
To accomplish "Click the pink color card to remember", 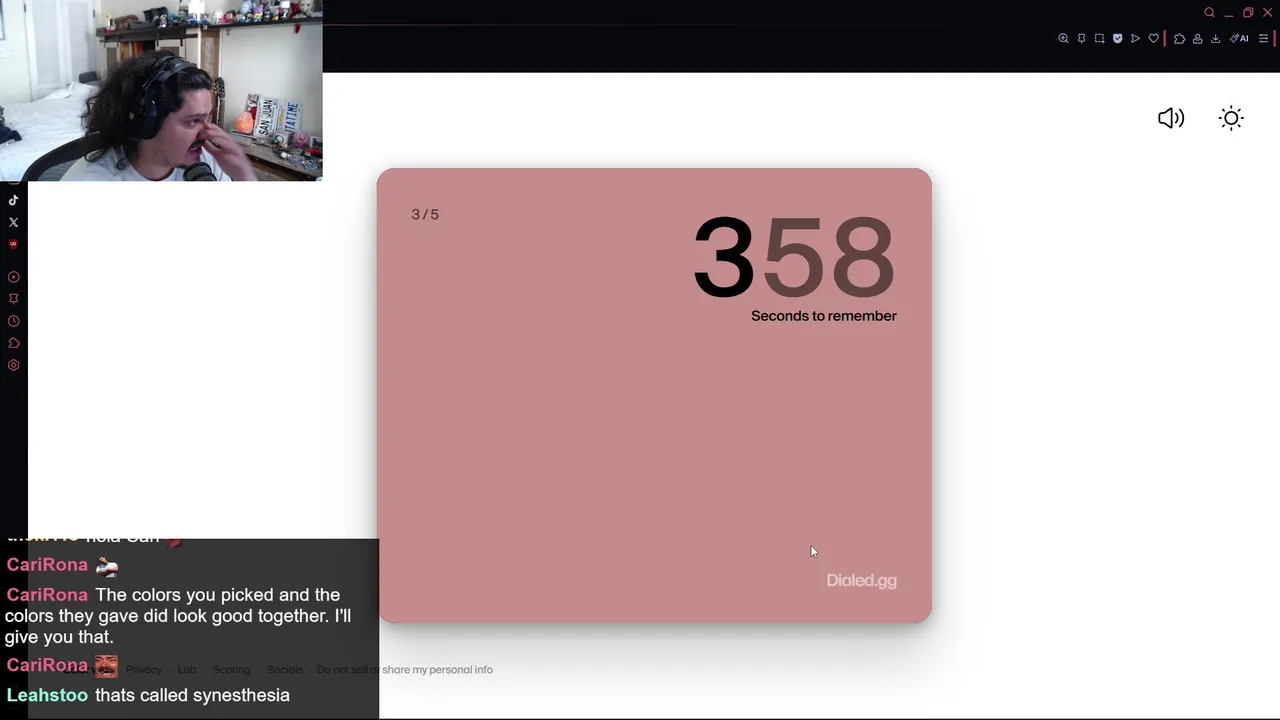I will 654,396.
